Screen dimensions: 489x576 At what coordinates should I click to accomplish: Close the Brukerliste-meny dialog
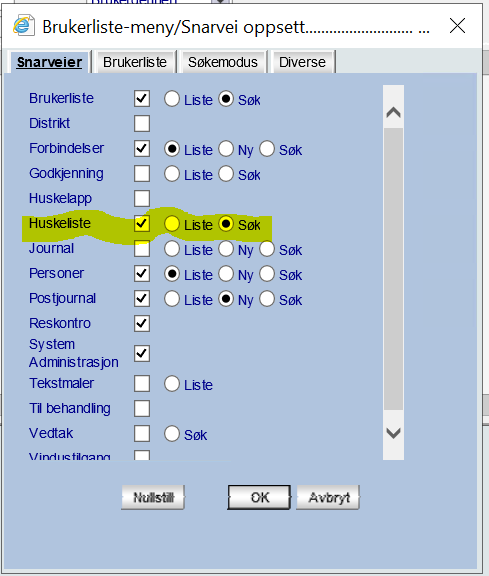457,26
